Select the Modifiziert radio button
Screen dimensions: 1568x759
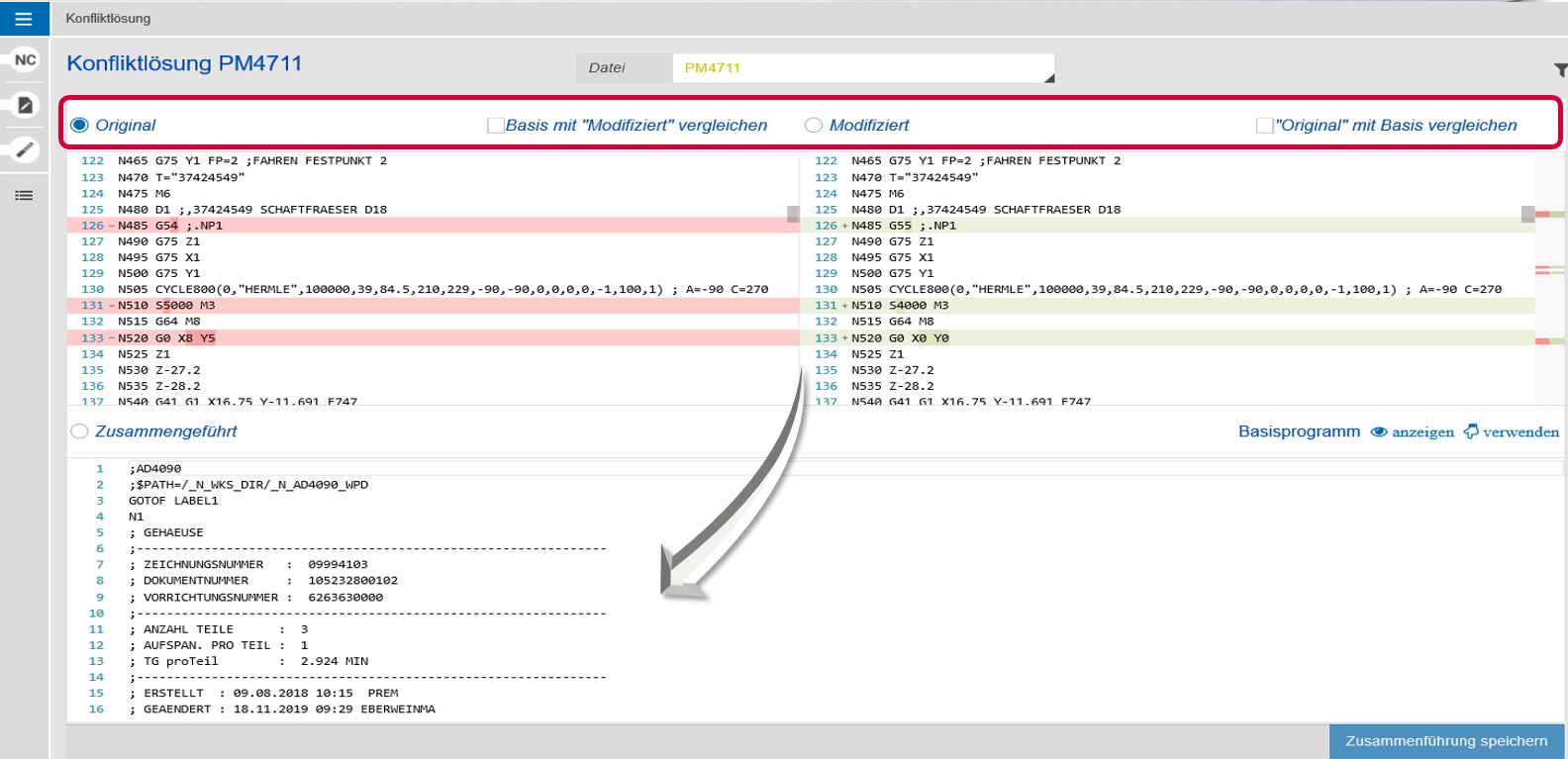click(x=814, y=126)
